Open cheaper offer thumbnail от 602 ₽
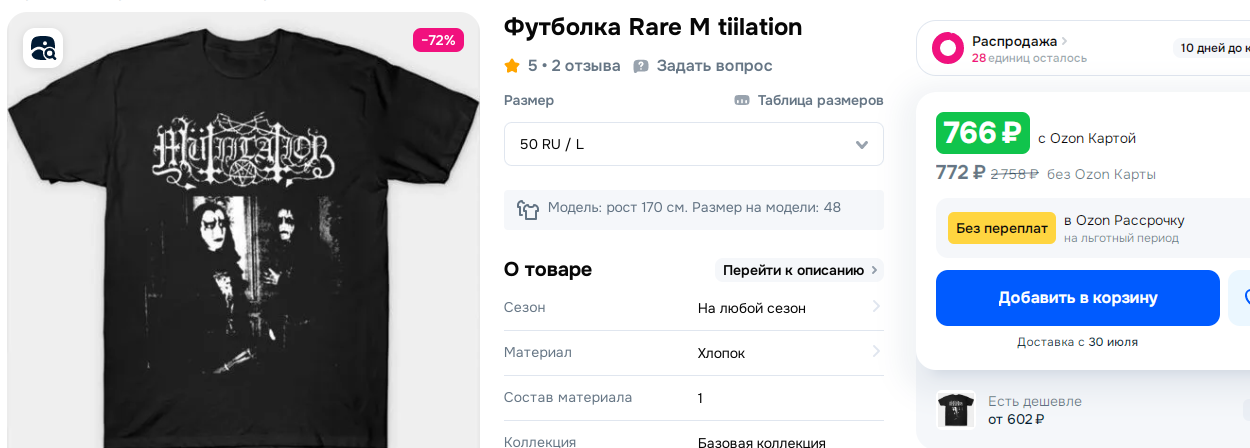Screen dimensions: 1250x448 coord(955,410)
